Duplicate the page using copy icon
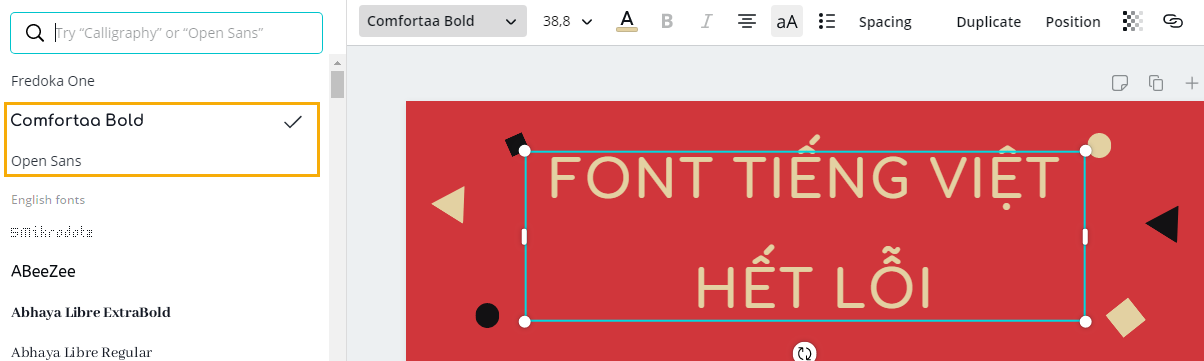Viewport: 1204px width, 361px height. [1156, 83]
